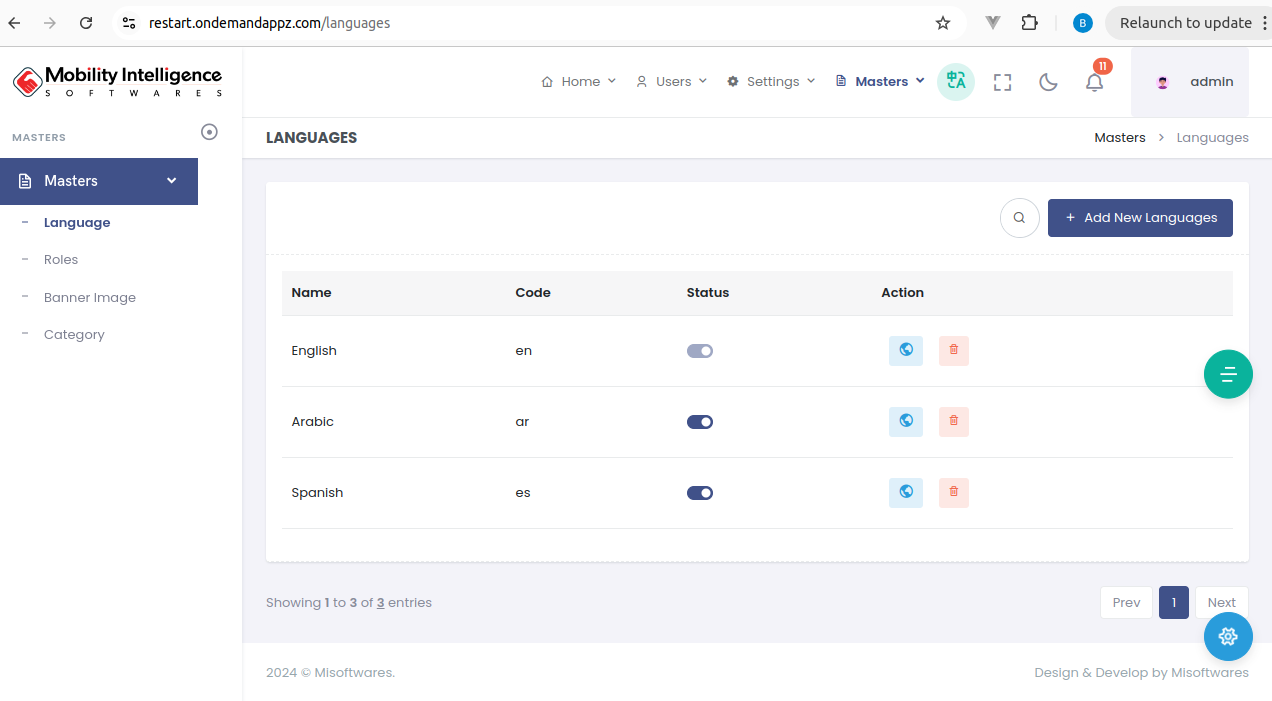The width and height of the screenshot is (1272, 701).
Task: Delete the Arabic language with trash icon
Action: 953,422
